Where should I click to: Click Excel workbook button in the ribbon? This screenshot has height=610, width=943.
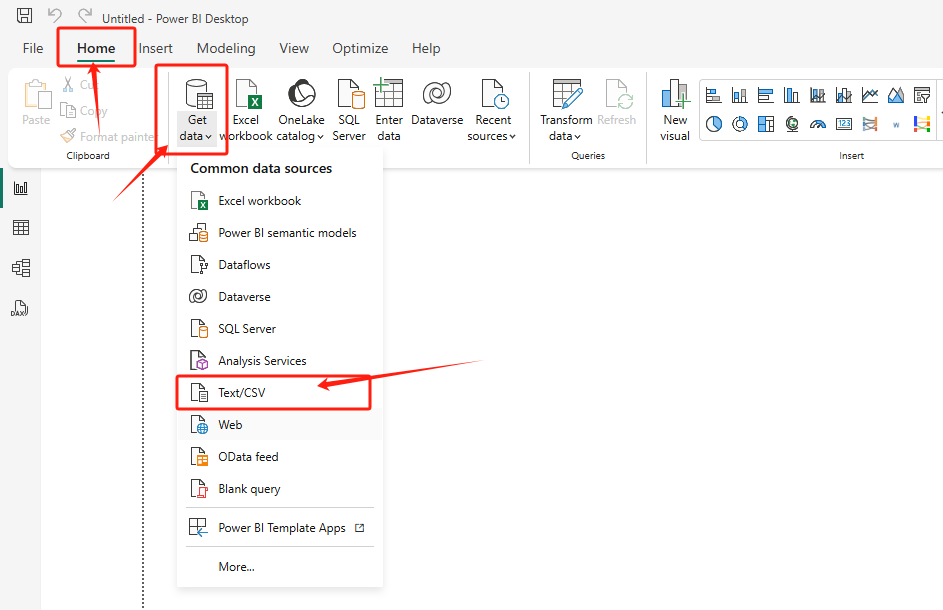[x=246, y=110]
